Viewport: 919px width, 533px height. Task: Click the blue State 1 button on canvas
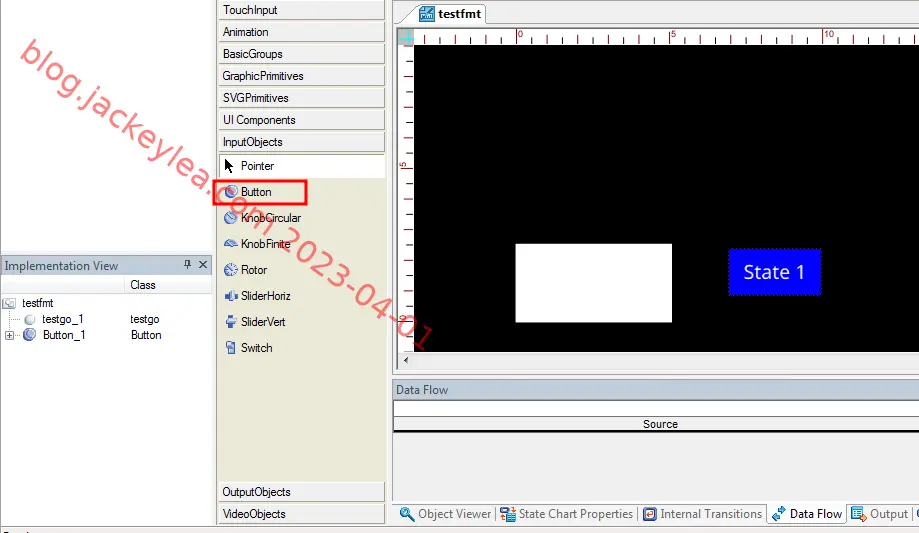pos(774,272)
